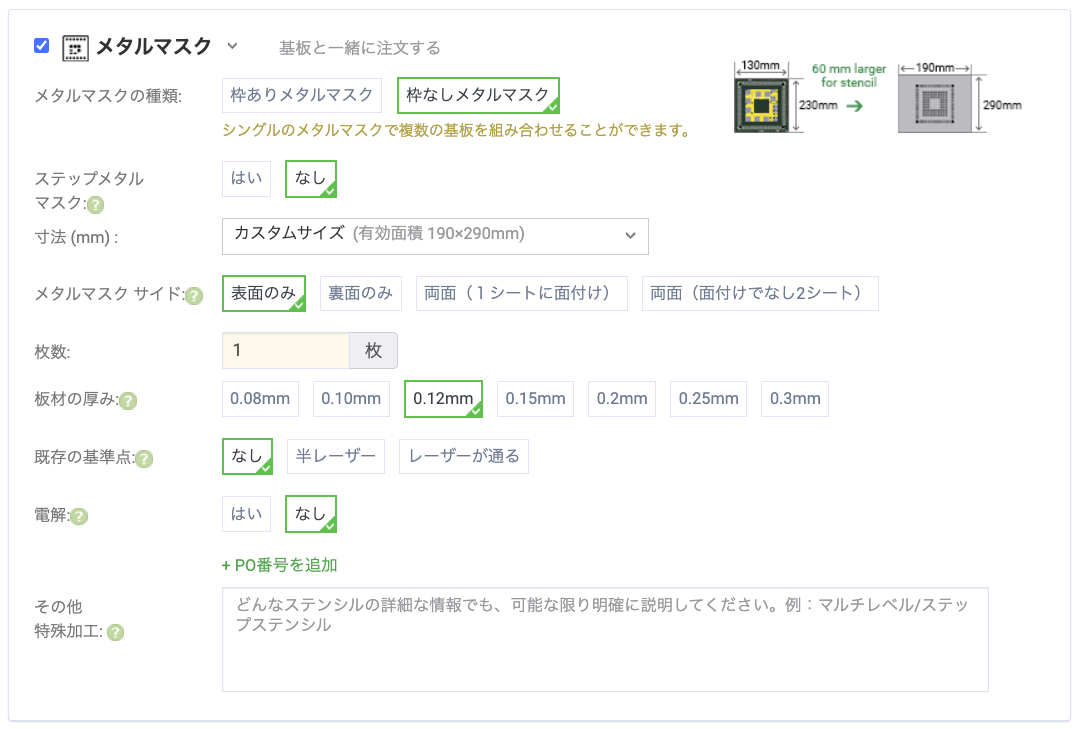Click help icon beside メタルマスク サイド
The height and width of the screenshot is (729, 1078).
pos(195,295)
